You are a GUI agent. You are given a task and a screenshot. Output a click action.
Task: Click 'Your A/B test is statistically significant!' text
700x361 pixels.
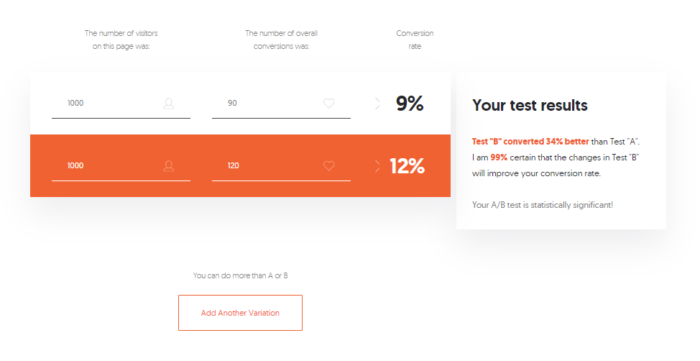click(x=542, y=205)
